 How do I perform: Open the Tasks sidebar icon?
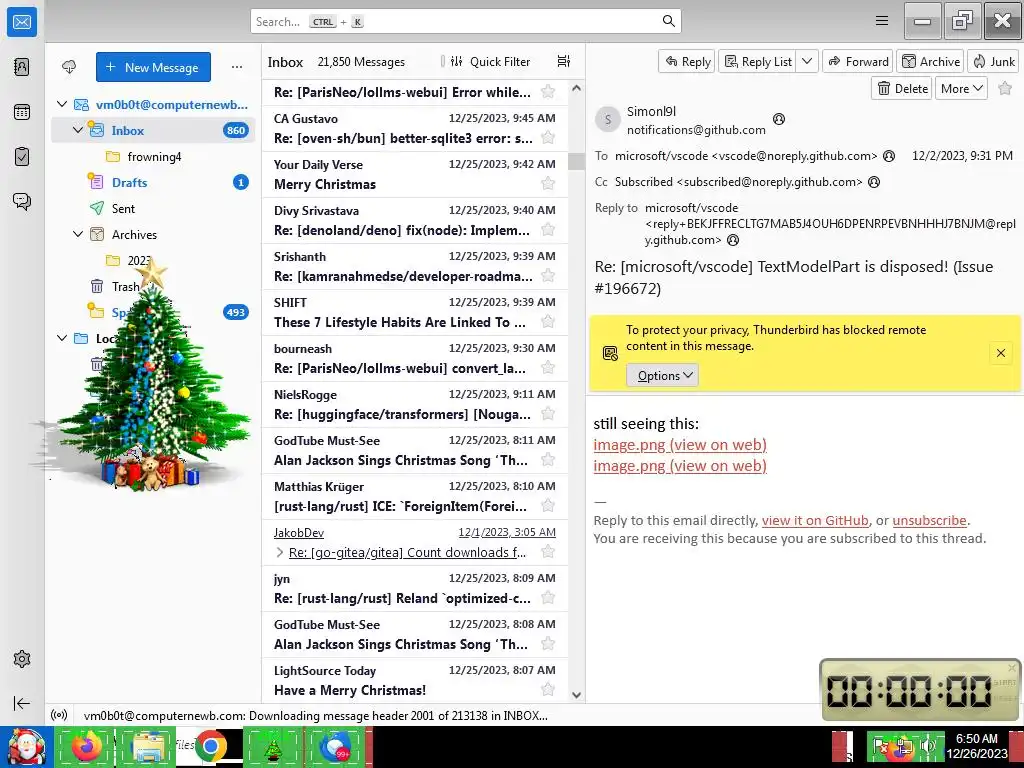22,157
